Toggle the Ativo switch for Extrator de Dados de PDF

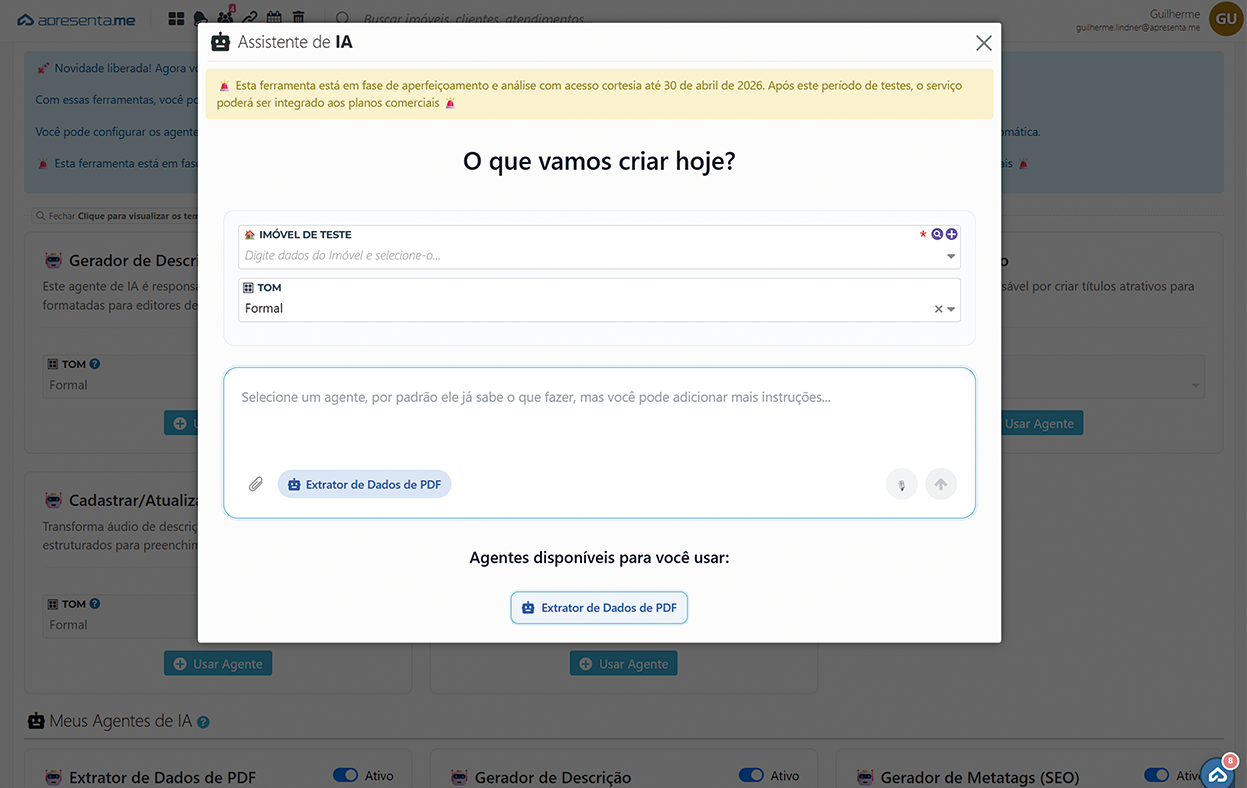pyautogui.click(x=345, y=775)
